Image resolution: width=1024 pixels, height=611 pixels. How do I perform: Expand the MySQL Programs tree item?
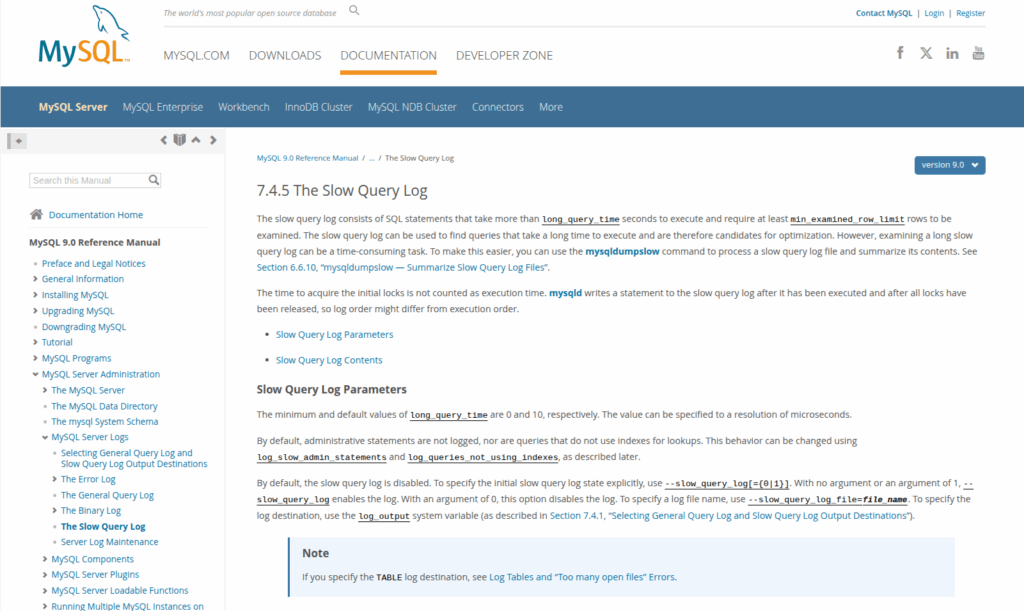[36, 357]
